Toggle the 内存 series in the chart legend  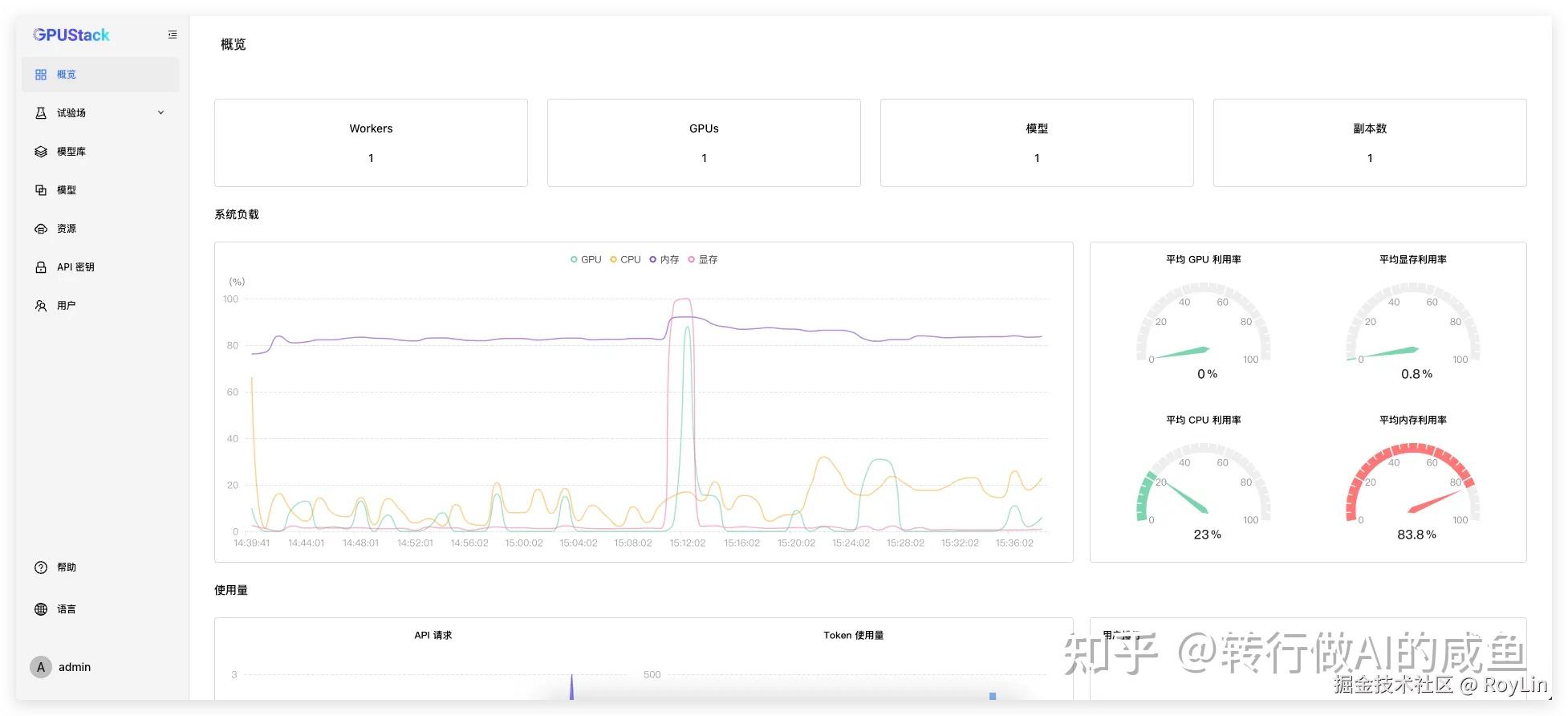point(664,259)
